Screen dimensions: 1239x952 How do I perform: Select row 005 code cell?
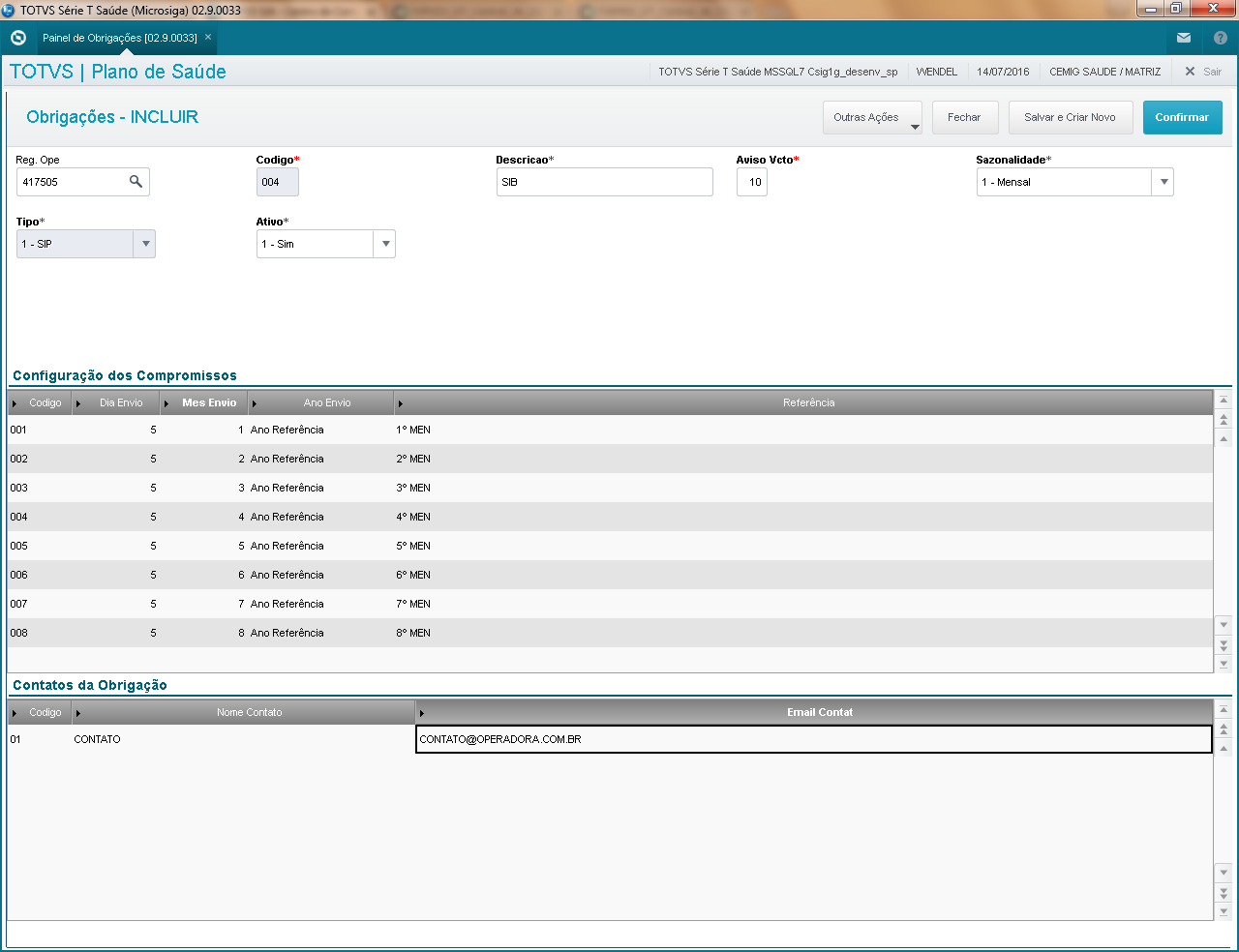(40, 546)
